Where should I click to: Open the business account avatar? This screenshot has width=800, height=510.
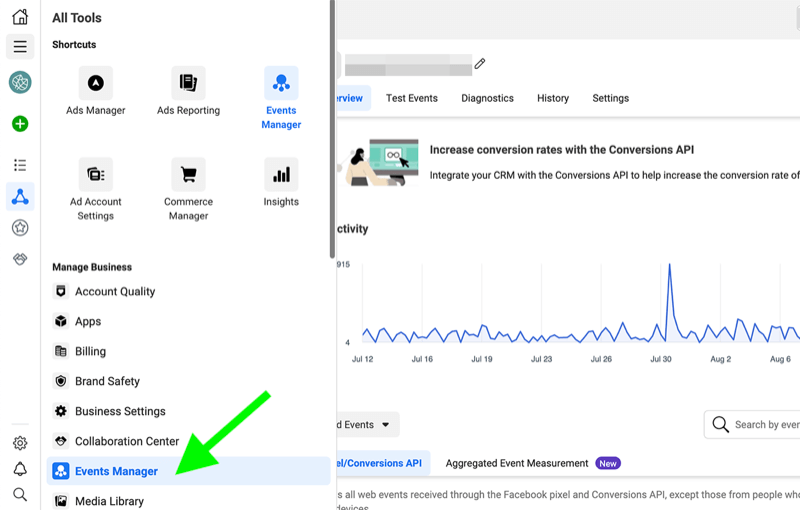[x=20, y=82]
